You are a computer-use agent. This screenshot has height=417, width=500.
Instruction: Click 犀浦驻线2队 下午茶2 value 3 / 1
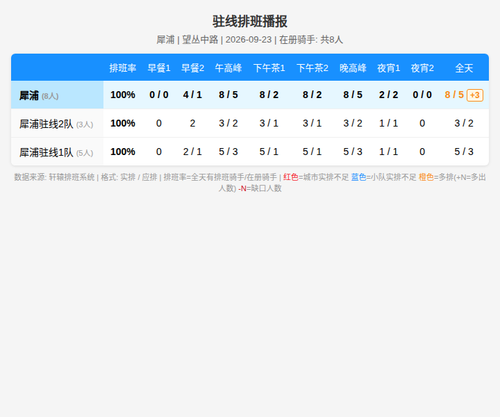(x=312, y=123)
